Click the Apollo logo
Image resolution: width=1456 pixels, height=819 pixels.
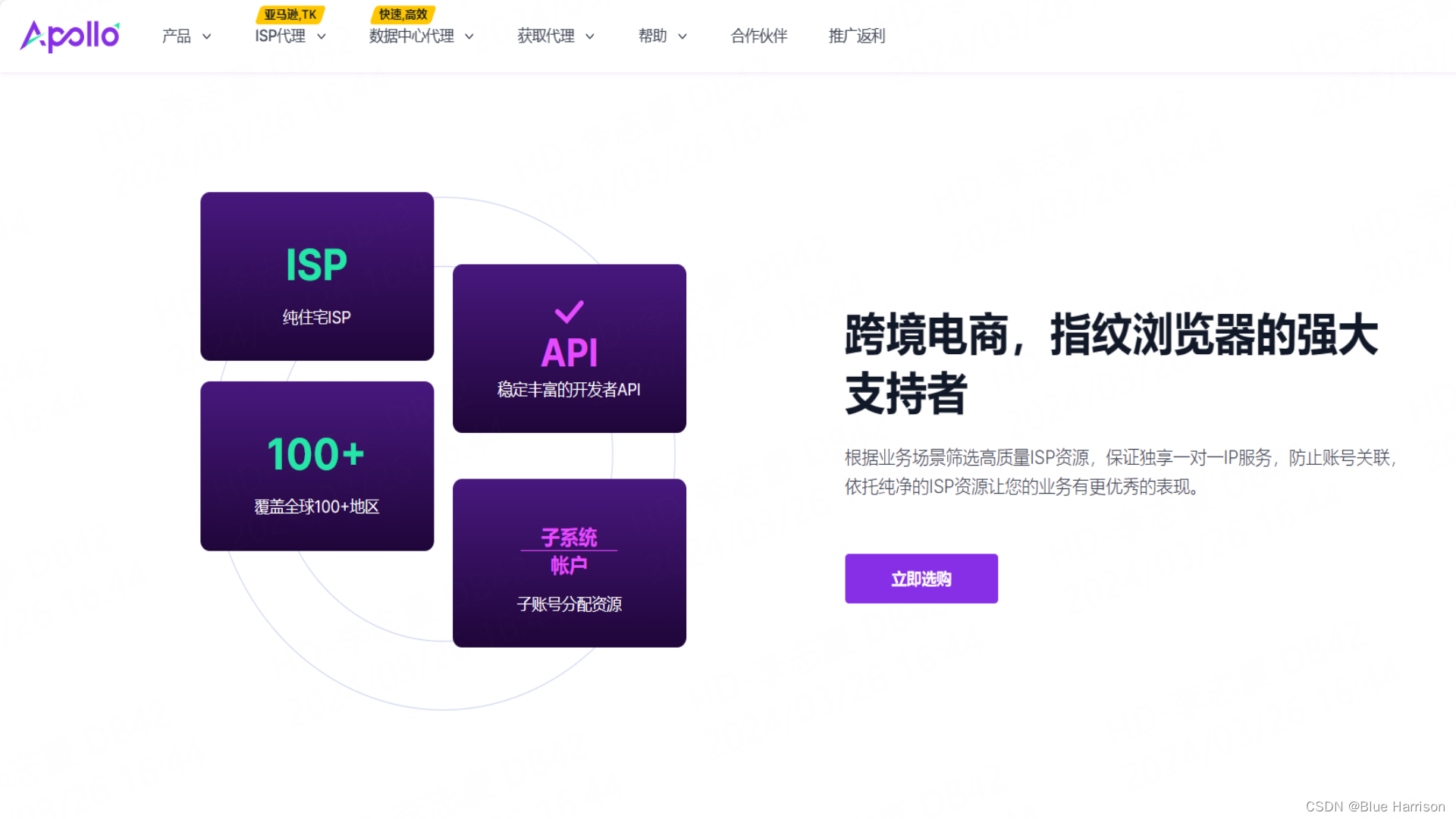pyautogui.click(x=70, y=36)
